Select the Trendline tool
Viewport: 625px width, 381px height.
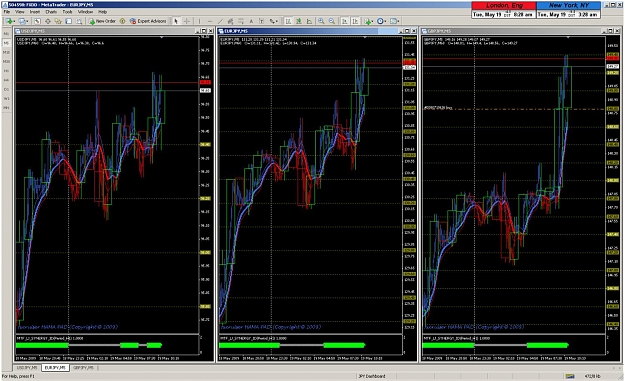[x=220, y=21]
